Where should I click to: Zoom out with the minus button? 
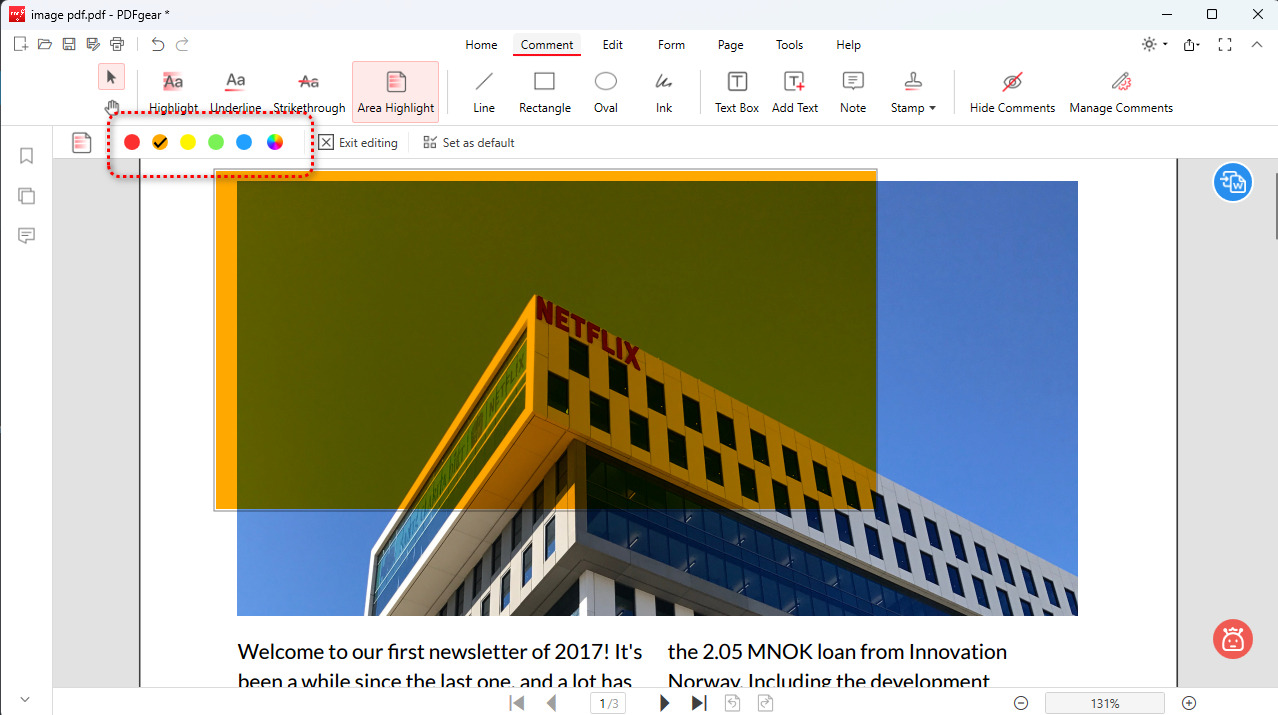coord(1021,703)
